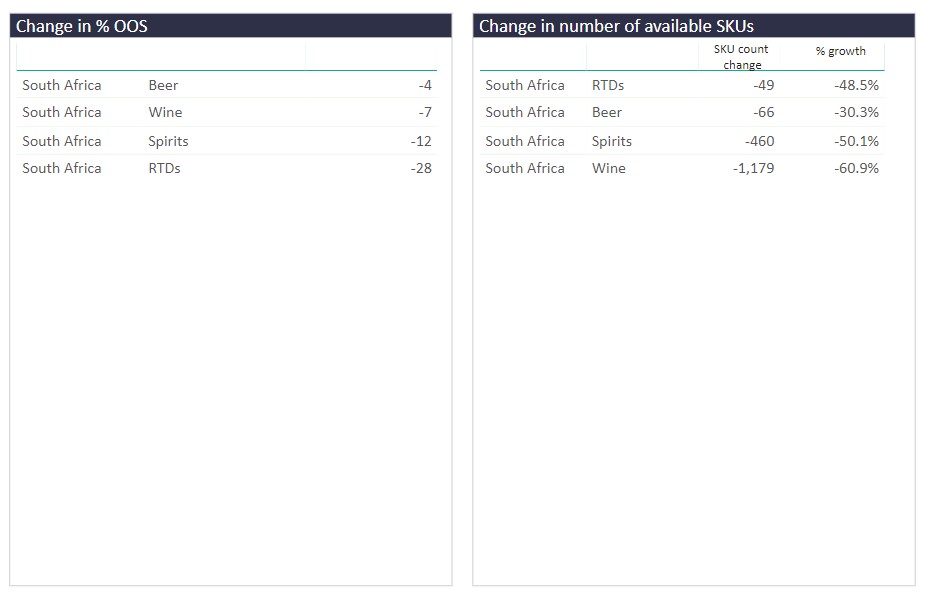
Task: Click the -7 value for Wine OOS
Action: tap(425, 112)
